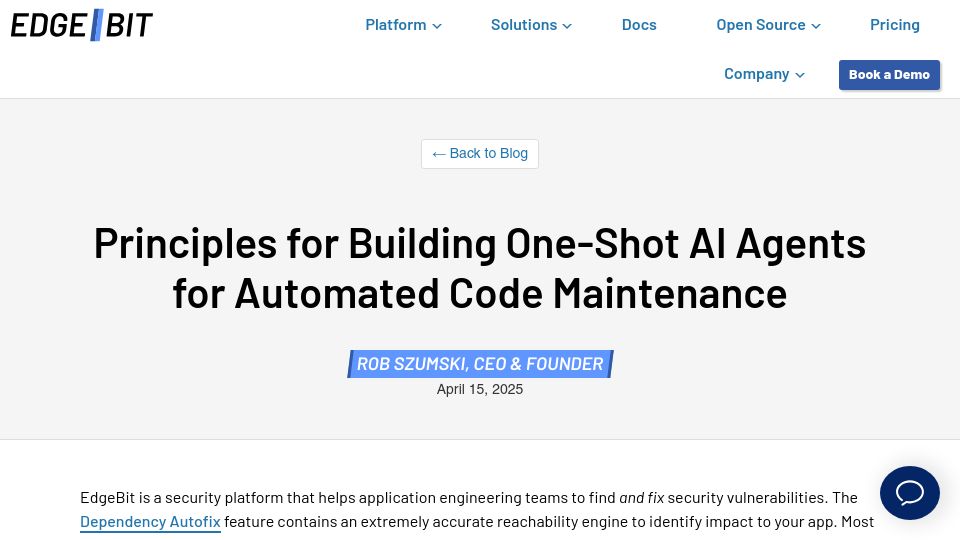Click the Rob Szumski author badge
960x540 pixels.
point(480,364)
